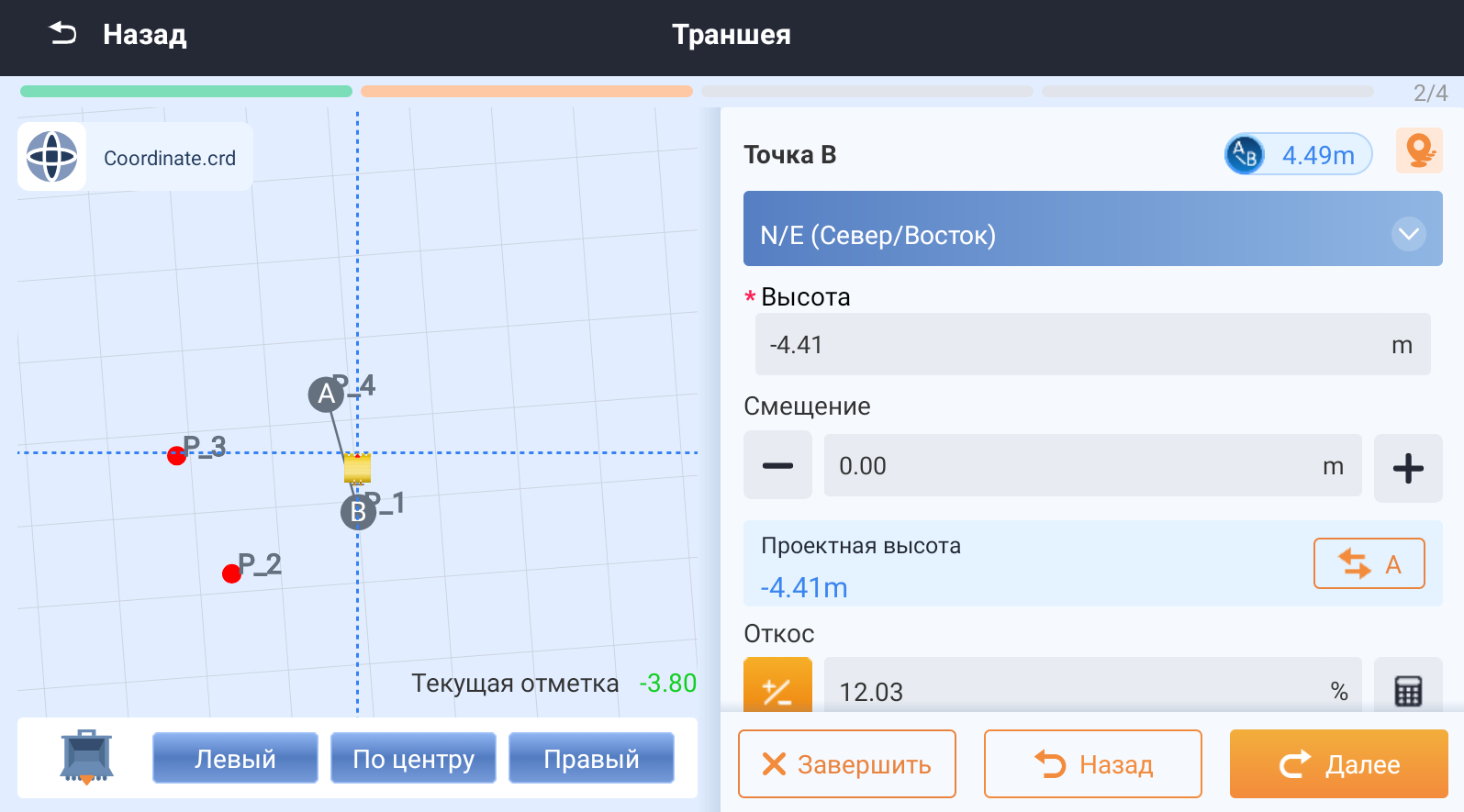Click the dropdown chevron arrow
1464x812 pixels.
click(1408, 234)
